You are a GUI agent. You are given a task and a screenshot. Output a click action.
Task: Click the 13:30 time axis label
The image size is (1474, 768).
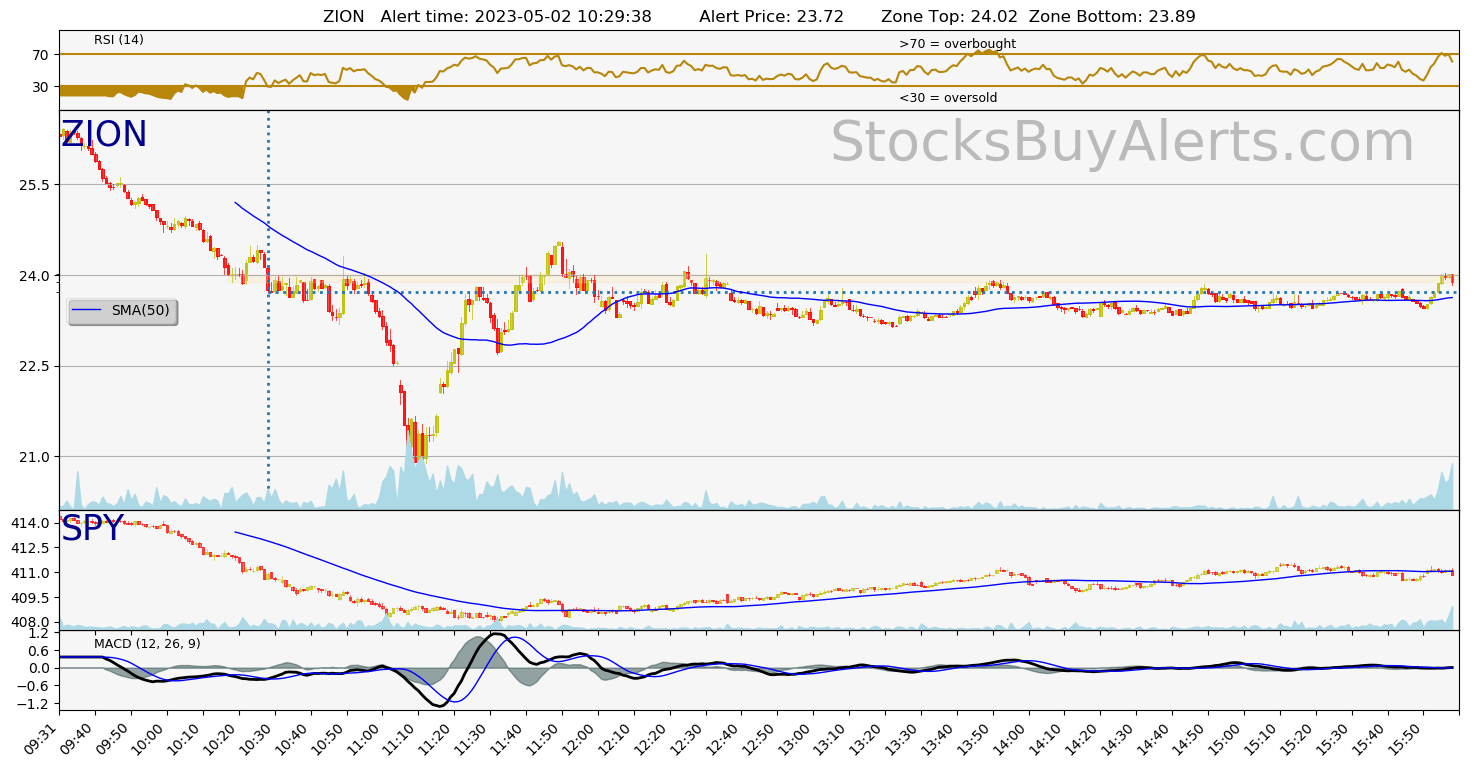click(903, 738)
